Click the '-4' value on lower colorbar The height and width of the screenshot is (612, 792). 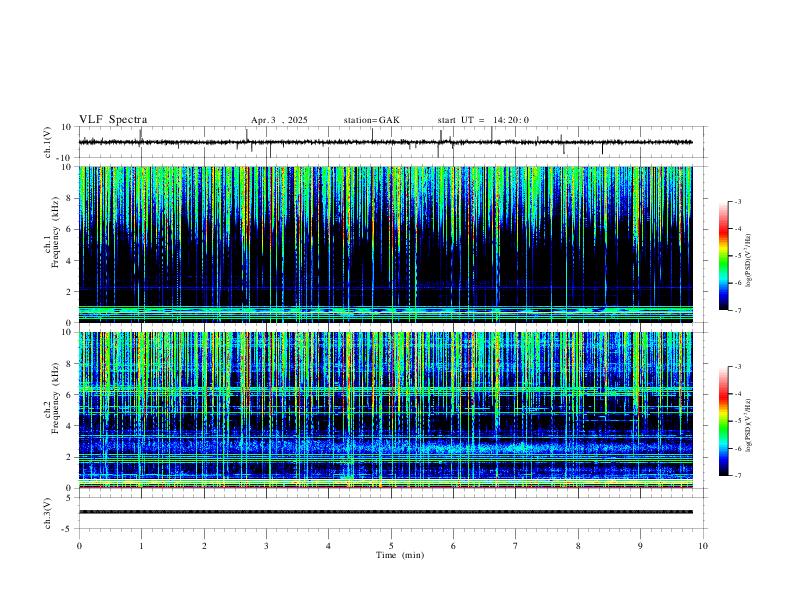737,394
